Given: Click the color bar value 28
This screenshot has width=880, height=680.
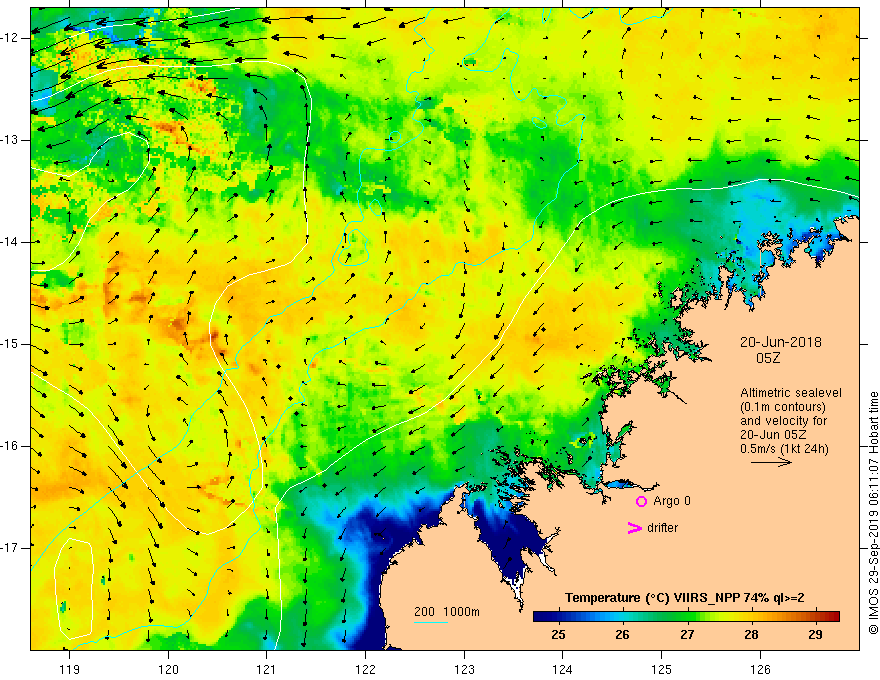Looking at the screenshot, I should [x=751, y=635].
